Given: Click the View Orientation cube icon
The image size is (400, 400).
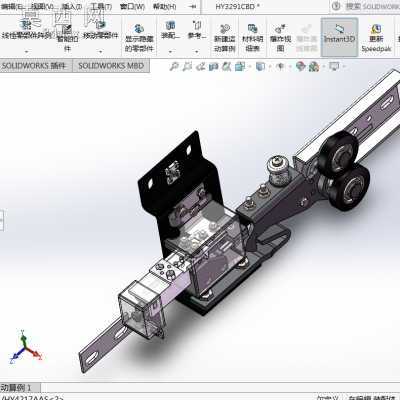Looking at the screenshot, I should (240, 67).
